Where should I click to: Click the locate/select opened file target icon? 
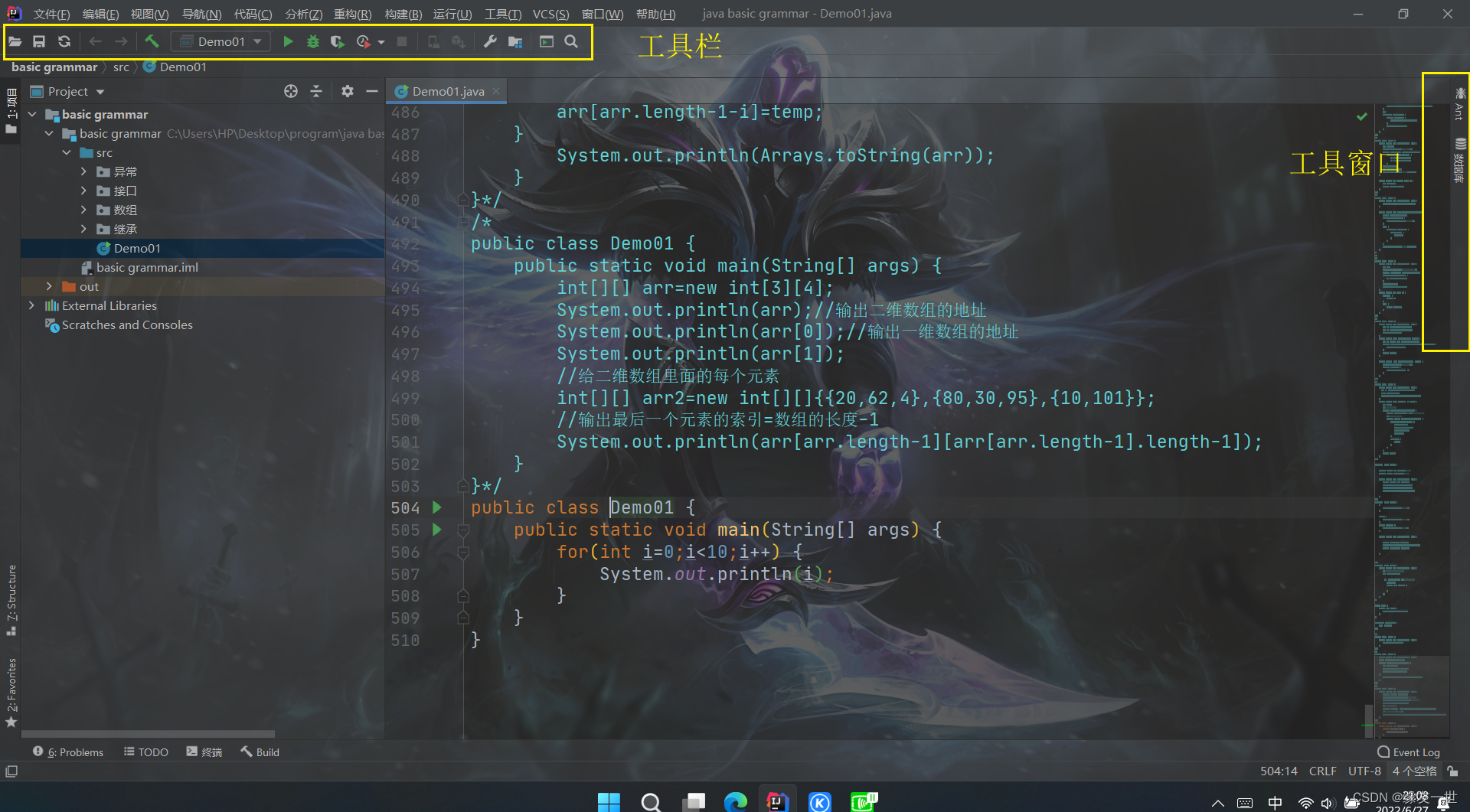(x=290, y=91)
